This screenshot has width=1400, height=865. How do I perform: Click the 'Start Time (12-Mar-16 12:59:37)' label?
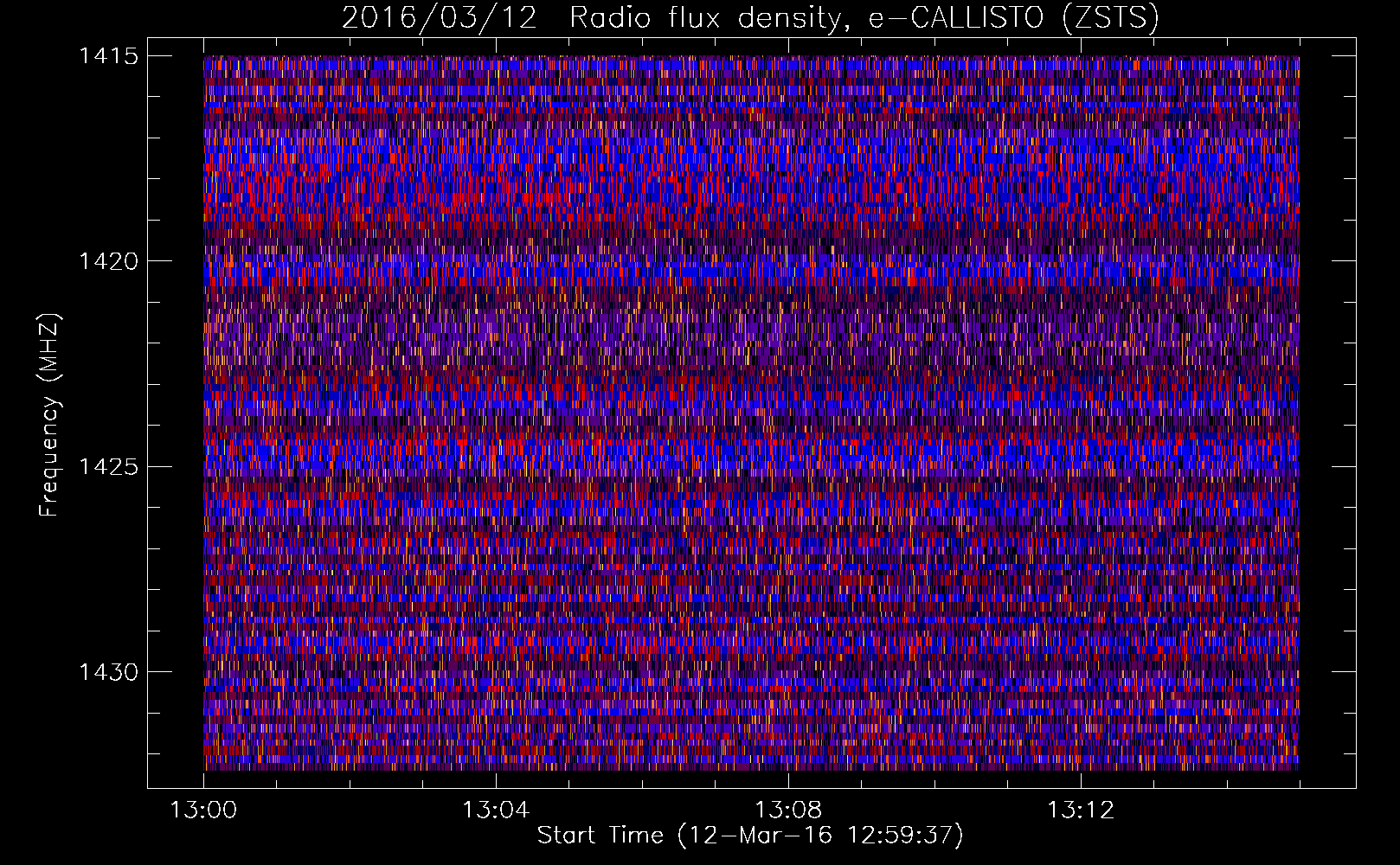[750, 836]
